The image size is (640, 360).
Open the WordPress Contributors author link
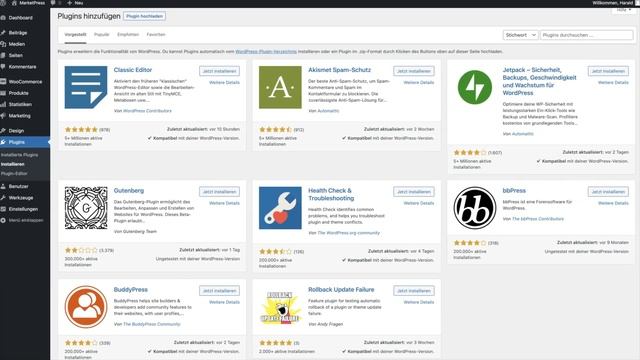tap(147, 111)
